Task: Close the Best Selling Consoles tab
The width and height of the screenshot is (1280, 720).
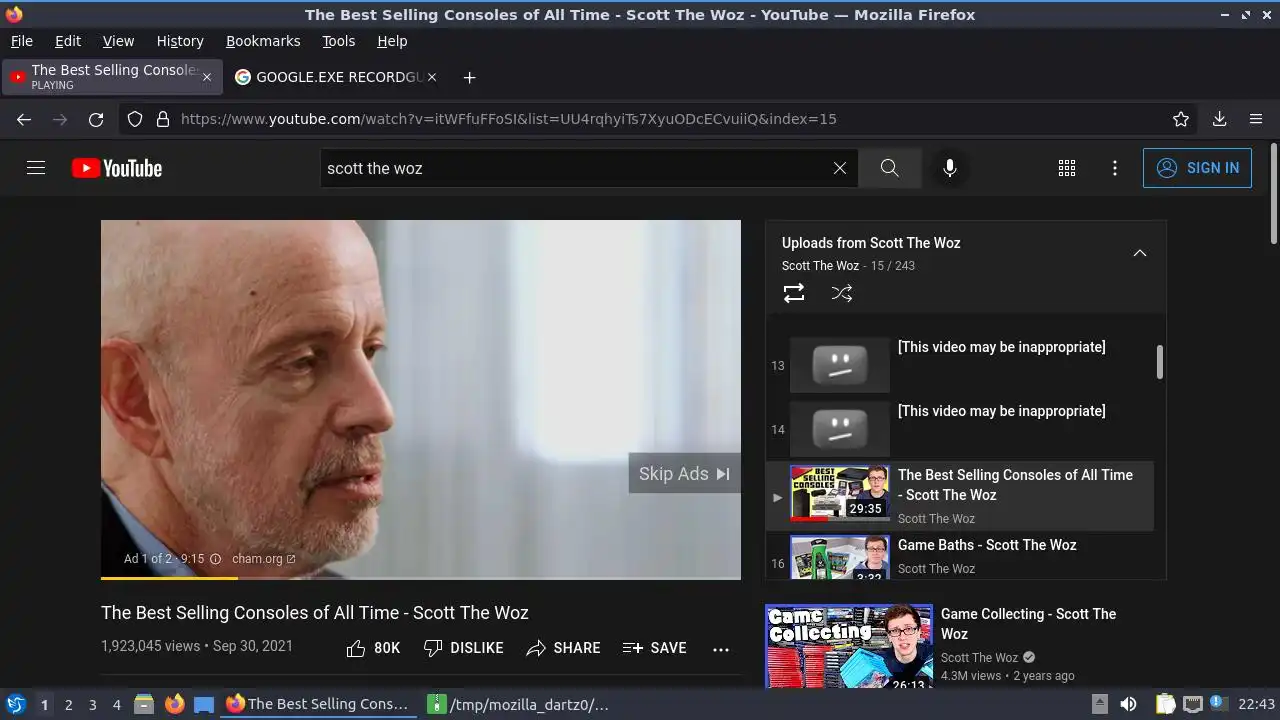Action: 207,77
